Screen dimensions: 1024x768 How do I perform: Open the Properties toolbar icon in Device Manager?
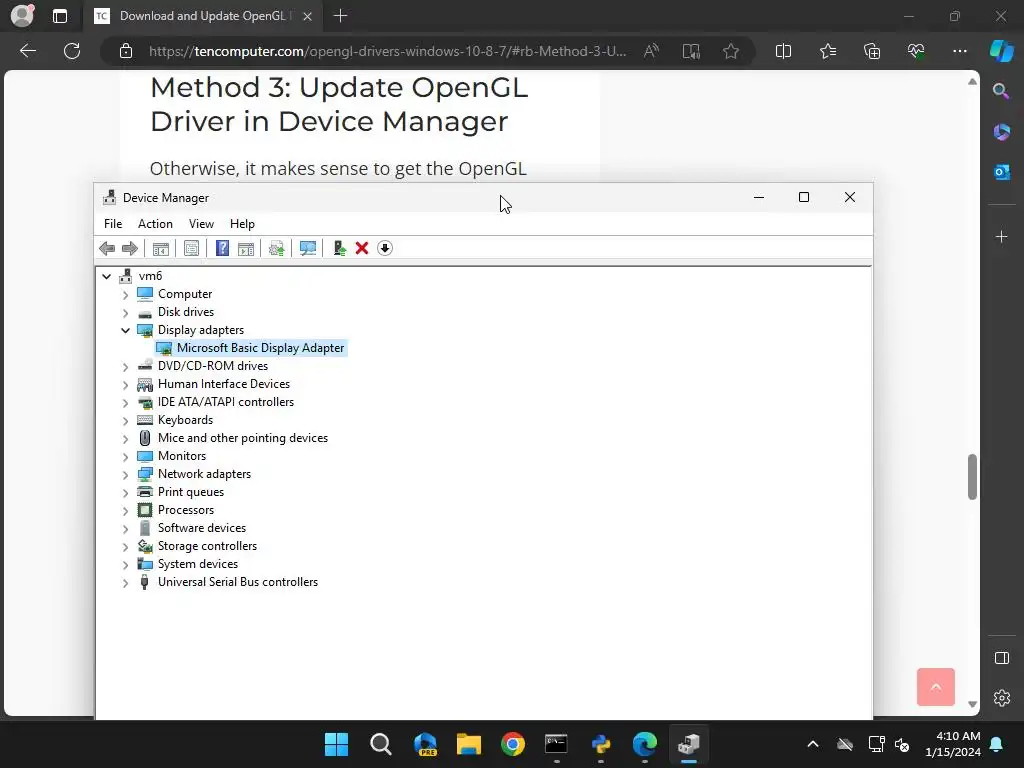(191, 248)
